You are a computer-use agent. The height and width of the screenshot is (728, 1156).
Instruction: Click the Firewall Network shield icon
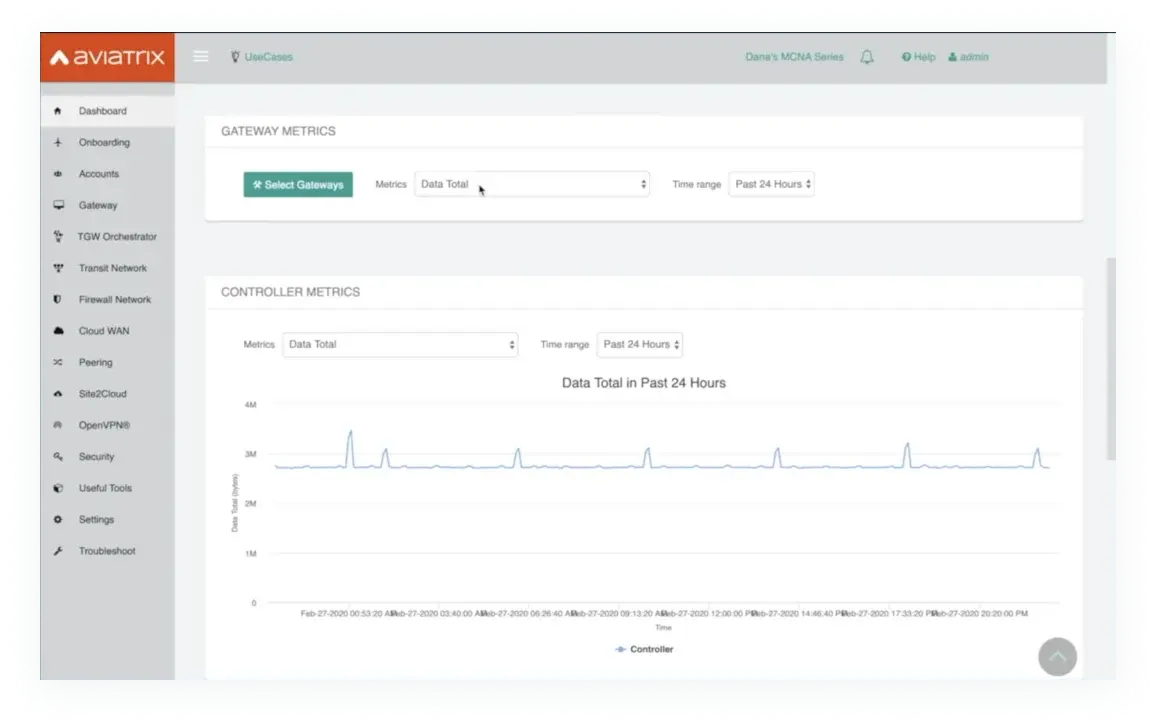[58, 299]
